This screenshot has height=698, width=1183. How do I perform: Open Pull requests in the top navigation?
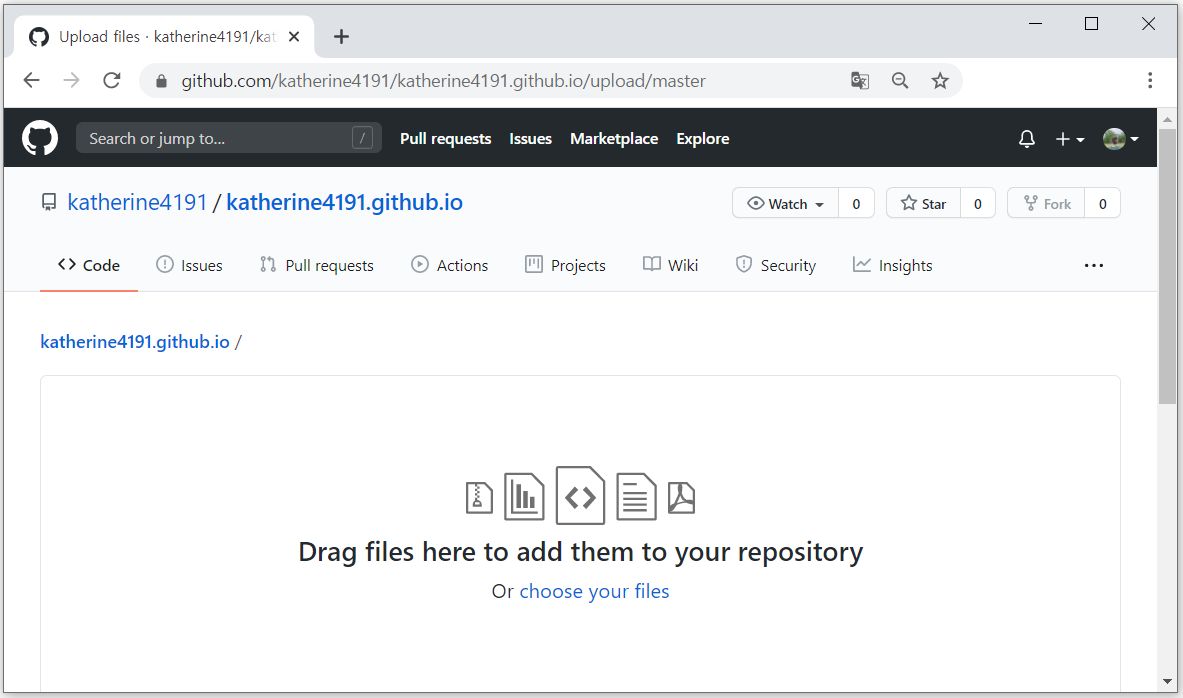(x=445, y=139)
